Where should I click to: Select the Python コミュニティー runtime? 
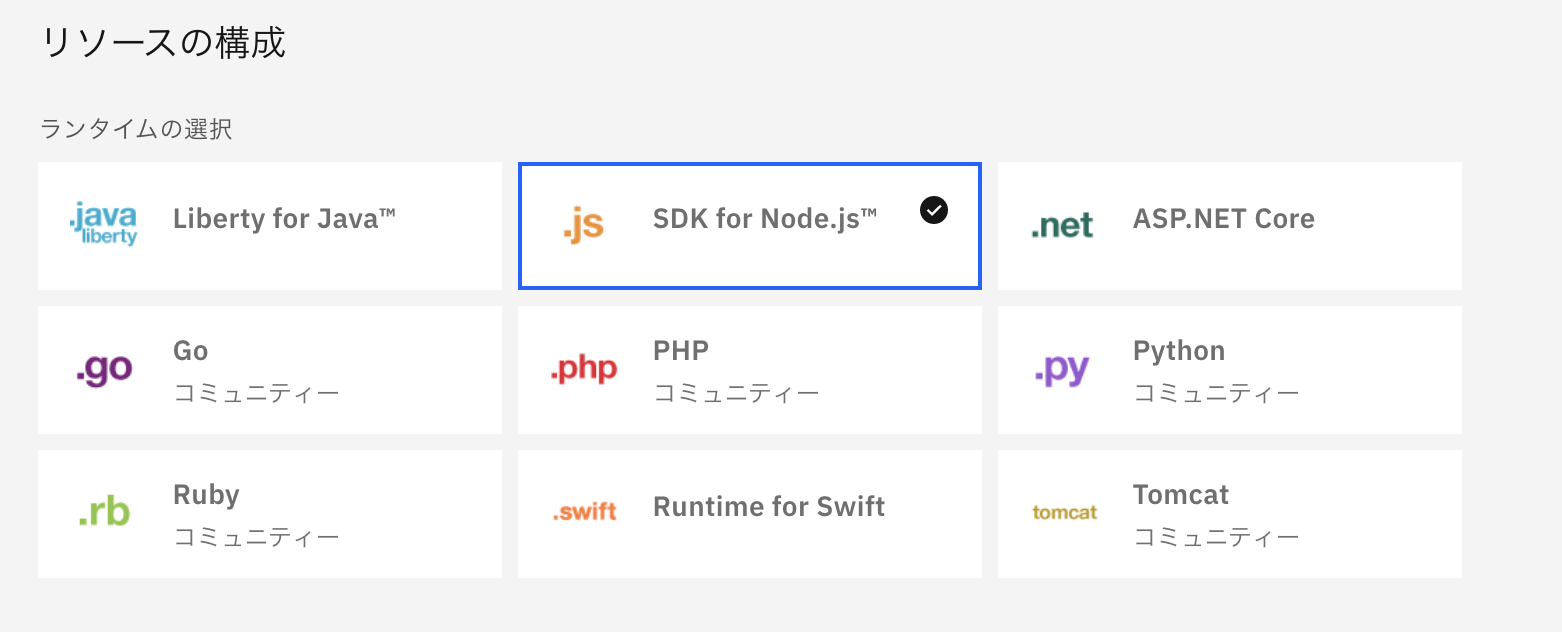1228,370
